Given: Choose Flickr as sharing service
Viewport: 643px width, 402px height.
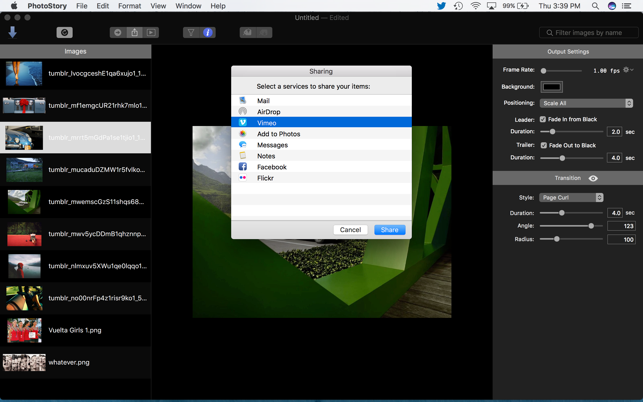Looking at the screenshot, I should tap(265, 178).
